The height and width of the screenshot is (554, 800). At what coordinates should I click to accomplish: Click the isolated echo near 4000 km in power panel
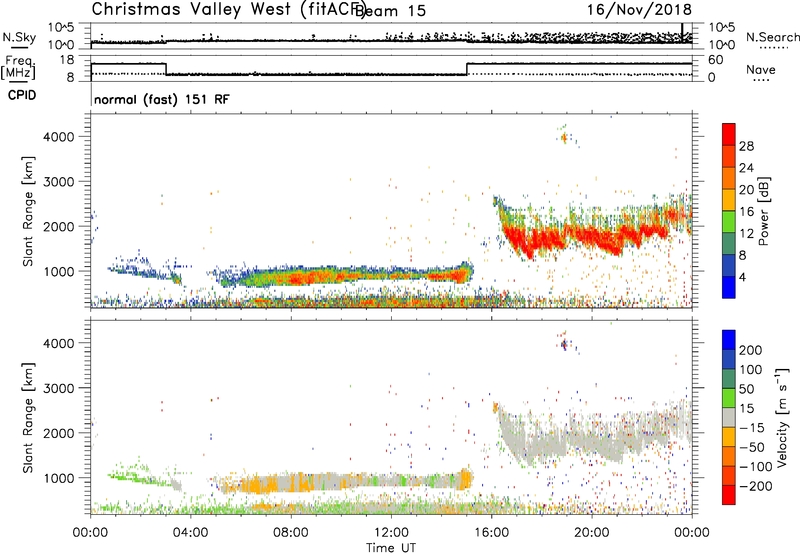pyautogui.click(x=564, y=137)
